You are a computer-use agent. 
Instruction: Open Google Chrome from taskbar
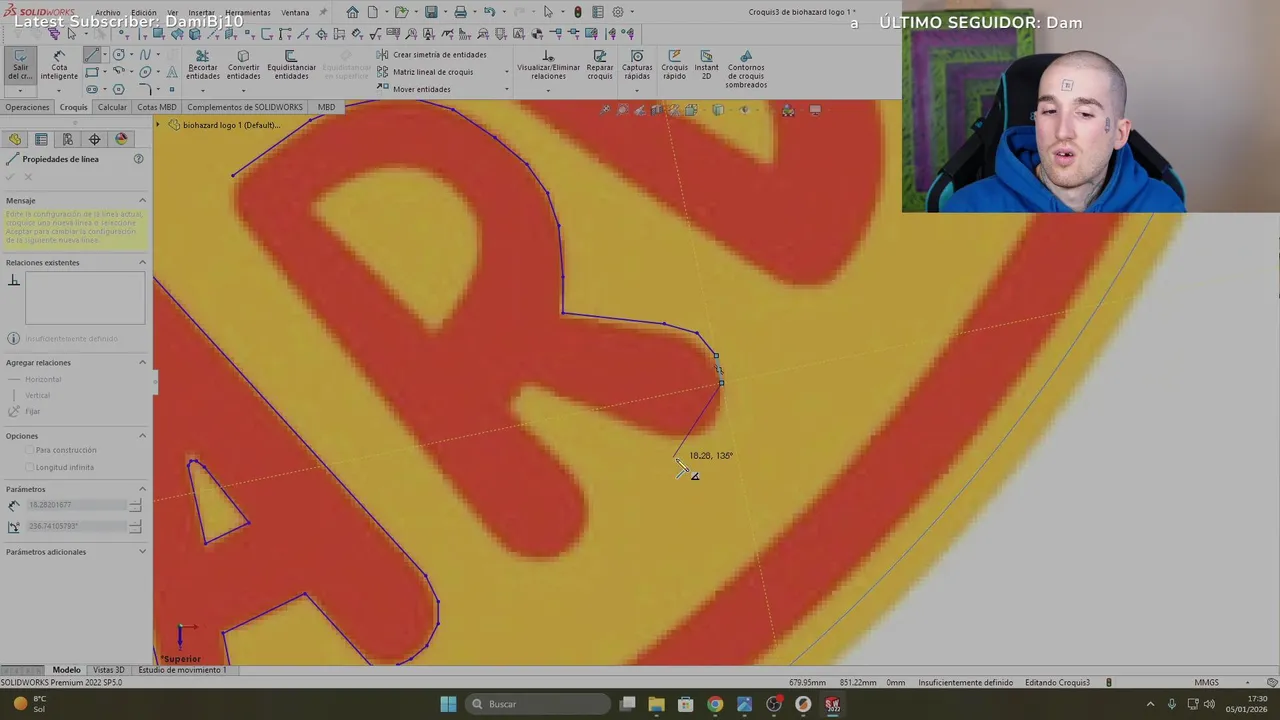point(714,704)
